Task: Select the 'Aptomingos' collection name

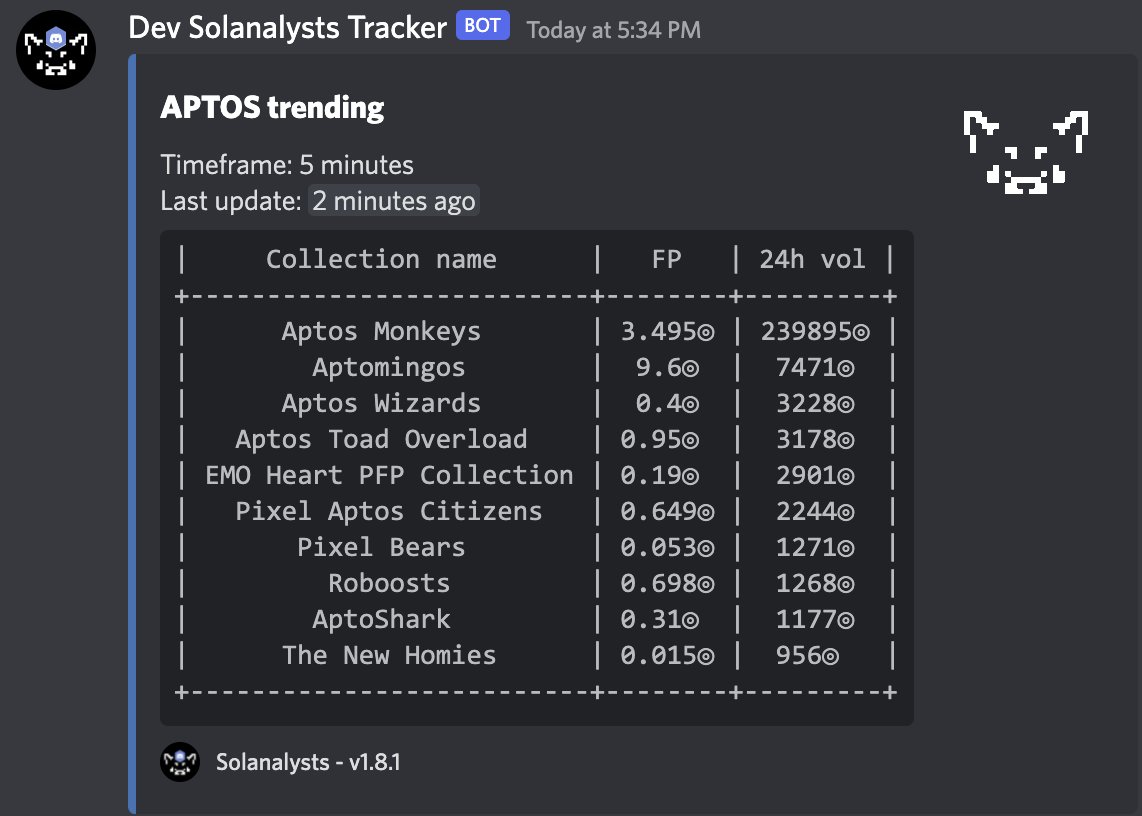Action: coord(388,367)
